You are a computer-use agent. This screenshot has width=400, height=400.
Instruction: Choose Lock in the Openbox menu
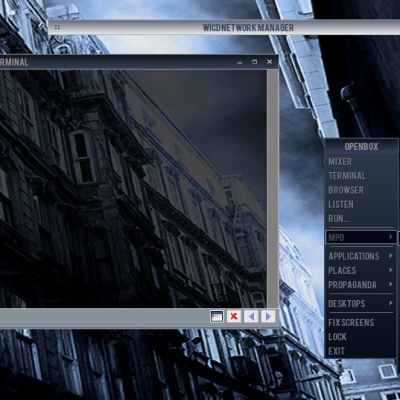pos(361,337)
